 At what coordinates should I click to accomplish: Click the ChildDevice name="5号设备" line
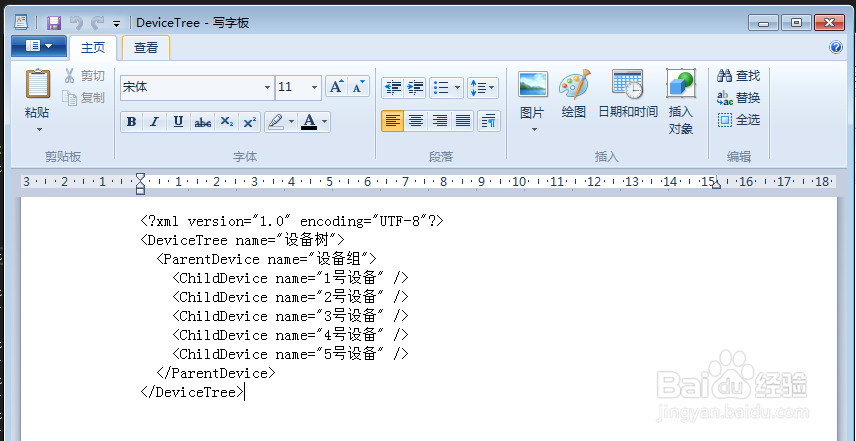coord(290,354)
